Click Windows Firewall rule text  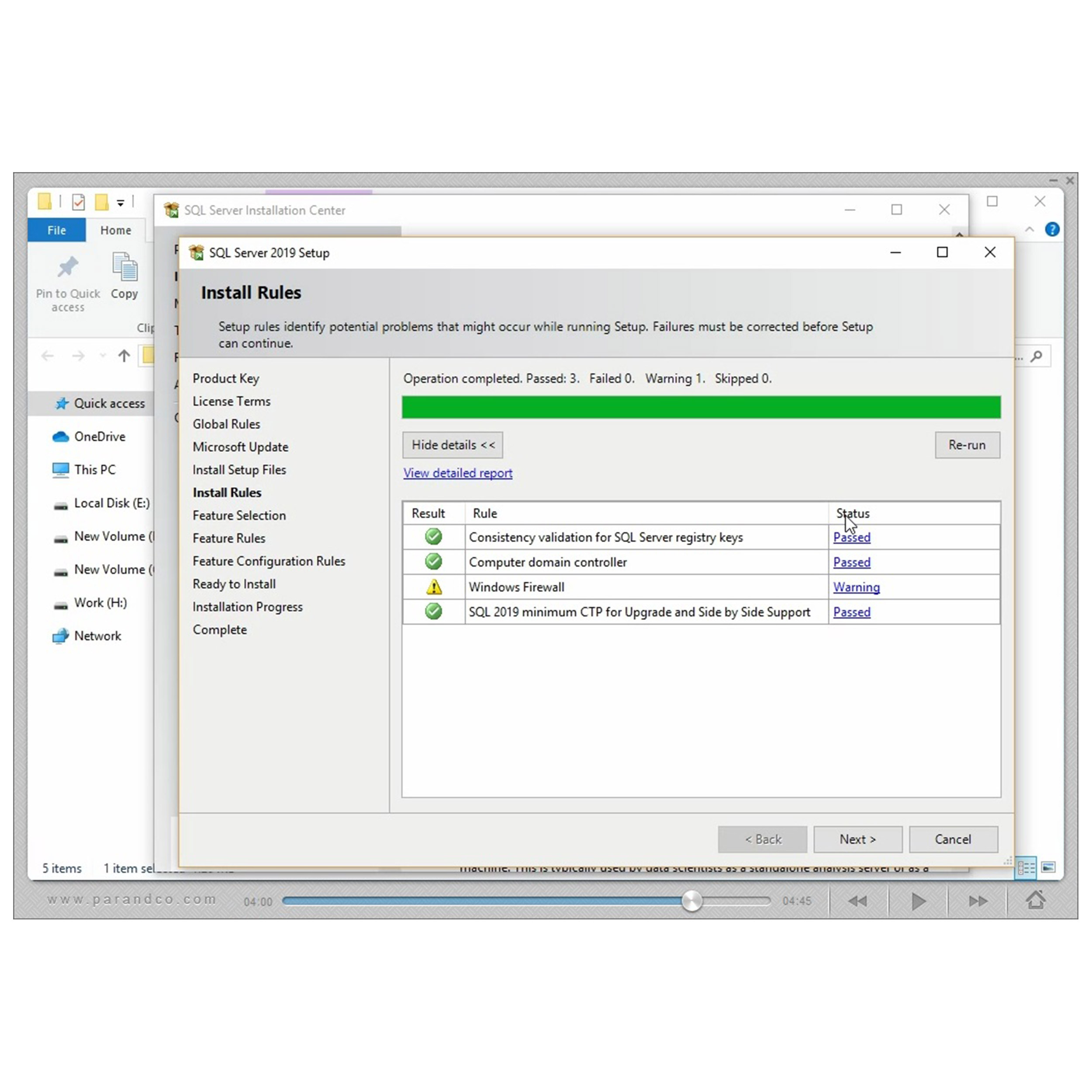point(516,587)
